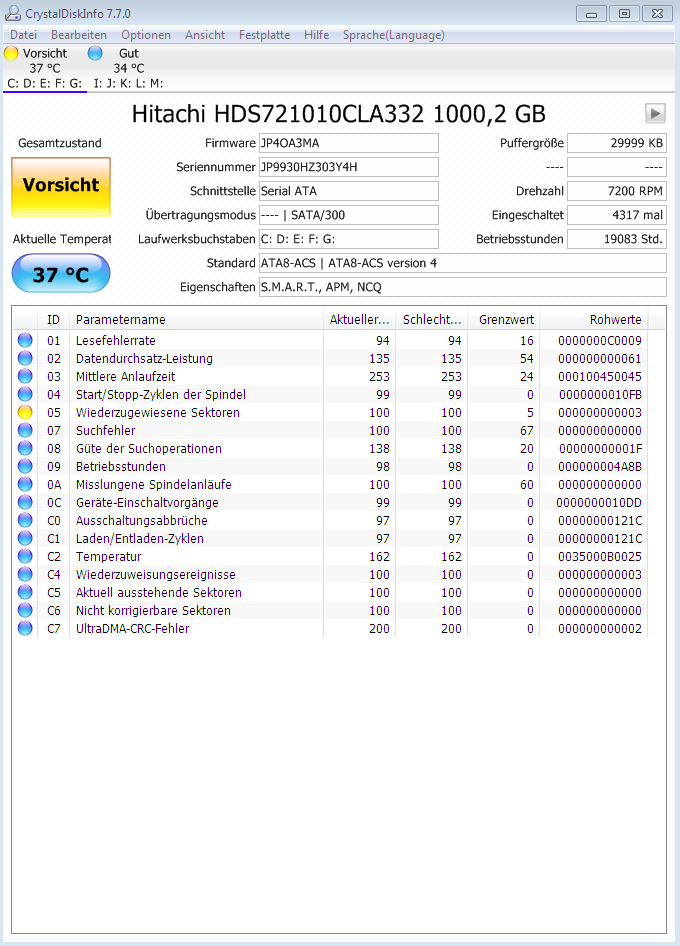Sort by the Parametername column header
Image resolution: width=680 pixels, height=946 pixels.
click(196, 320)
